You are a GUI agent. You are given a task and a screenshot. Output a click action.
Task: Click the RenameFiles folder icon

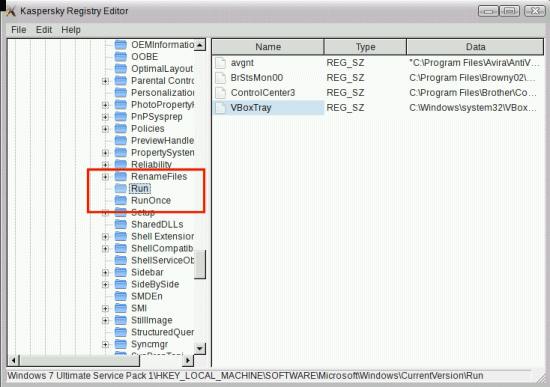[x=121, y=176]
